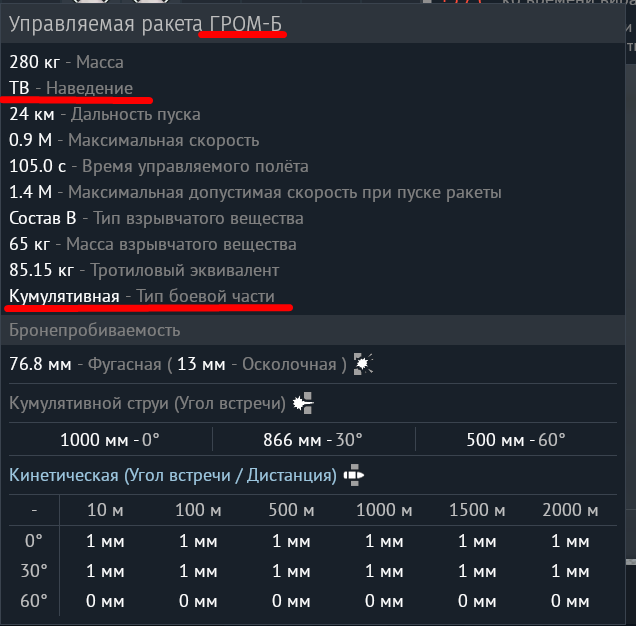Click the kinetic penetration shell icon
Screen dimensions: 636x626
point(354,475)
